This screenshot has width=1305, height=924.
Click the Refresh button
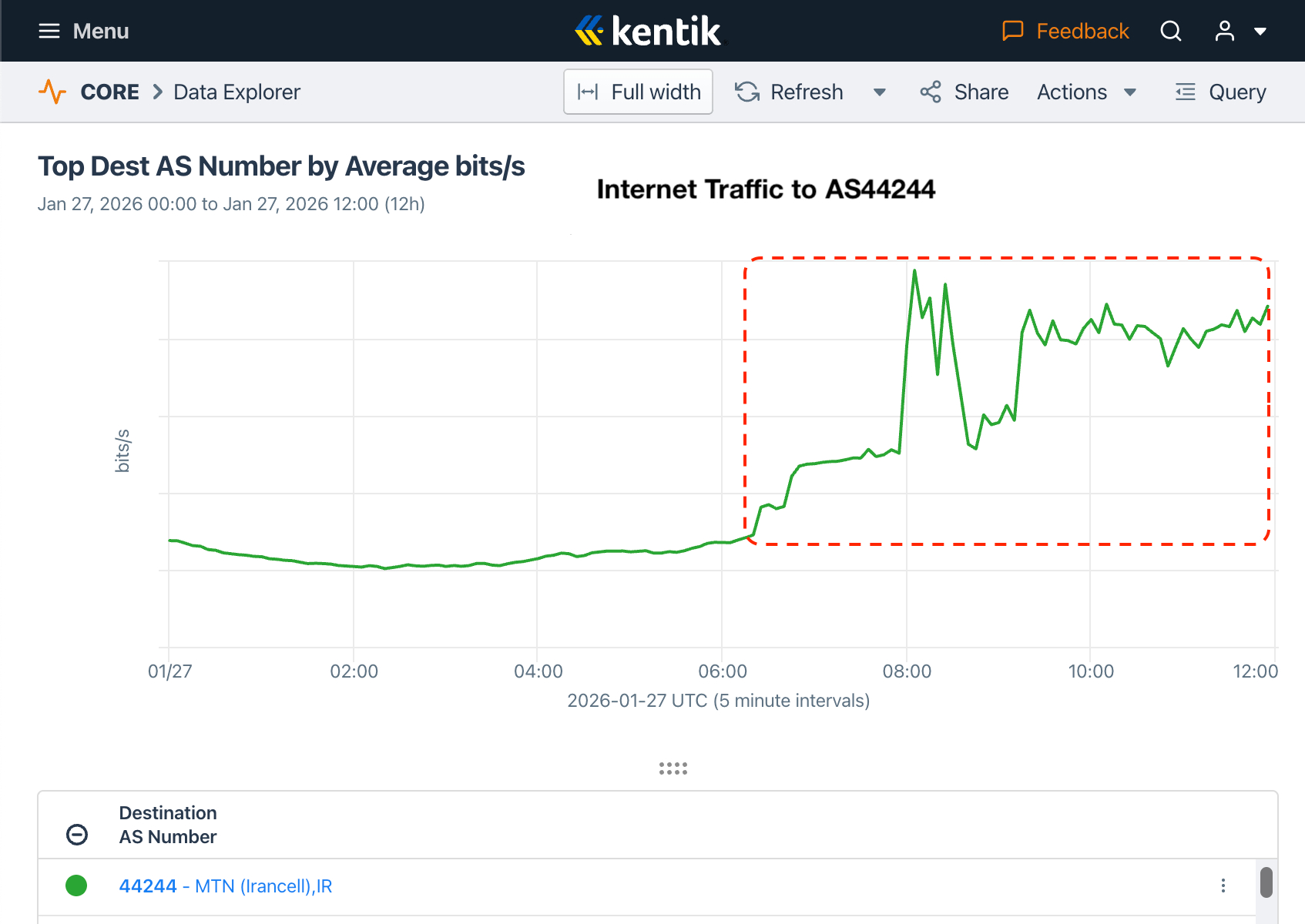point(790,92)
